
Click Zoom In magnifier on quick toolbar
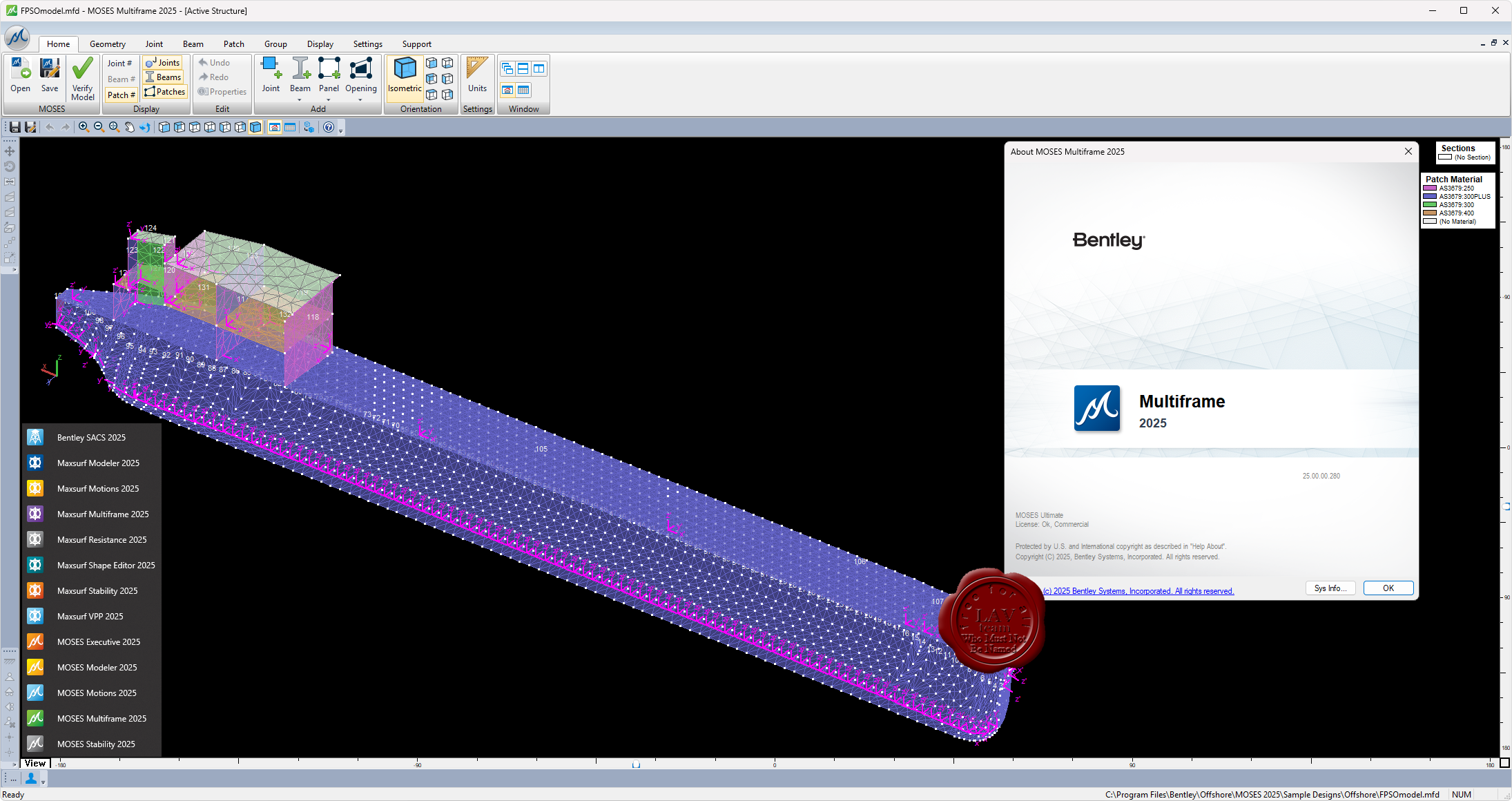[x=84, y=127]
